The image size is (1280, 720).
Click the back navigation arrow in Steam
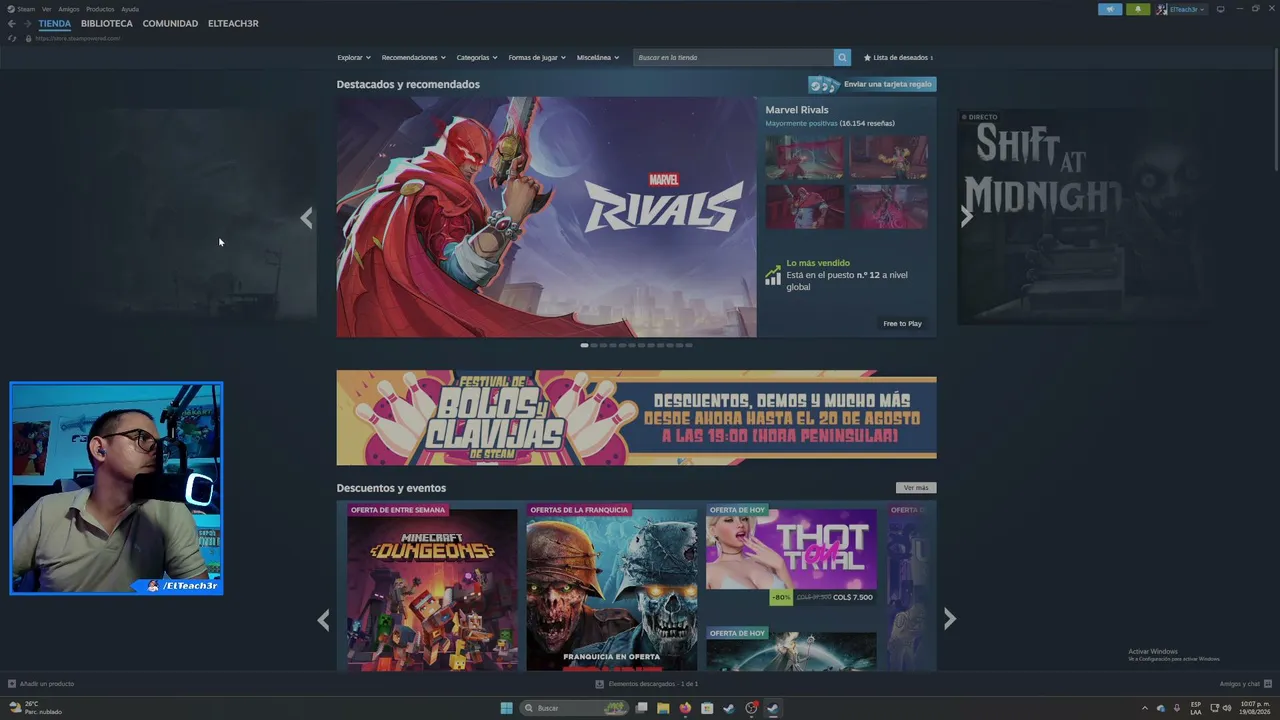click(x=12, y=24)
